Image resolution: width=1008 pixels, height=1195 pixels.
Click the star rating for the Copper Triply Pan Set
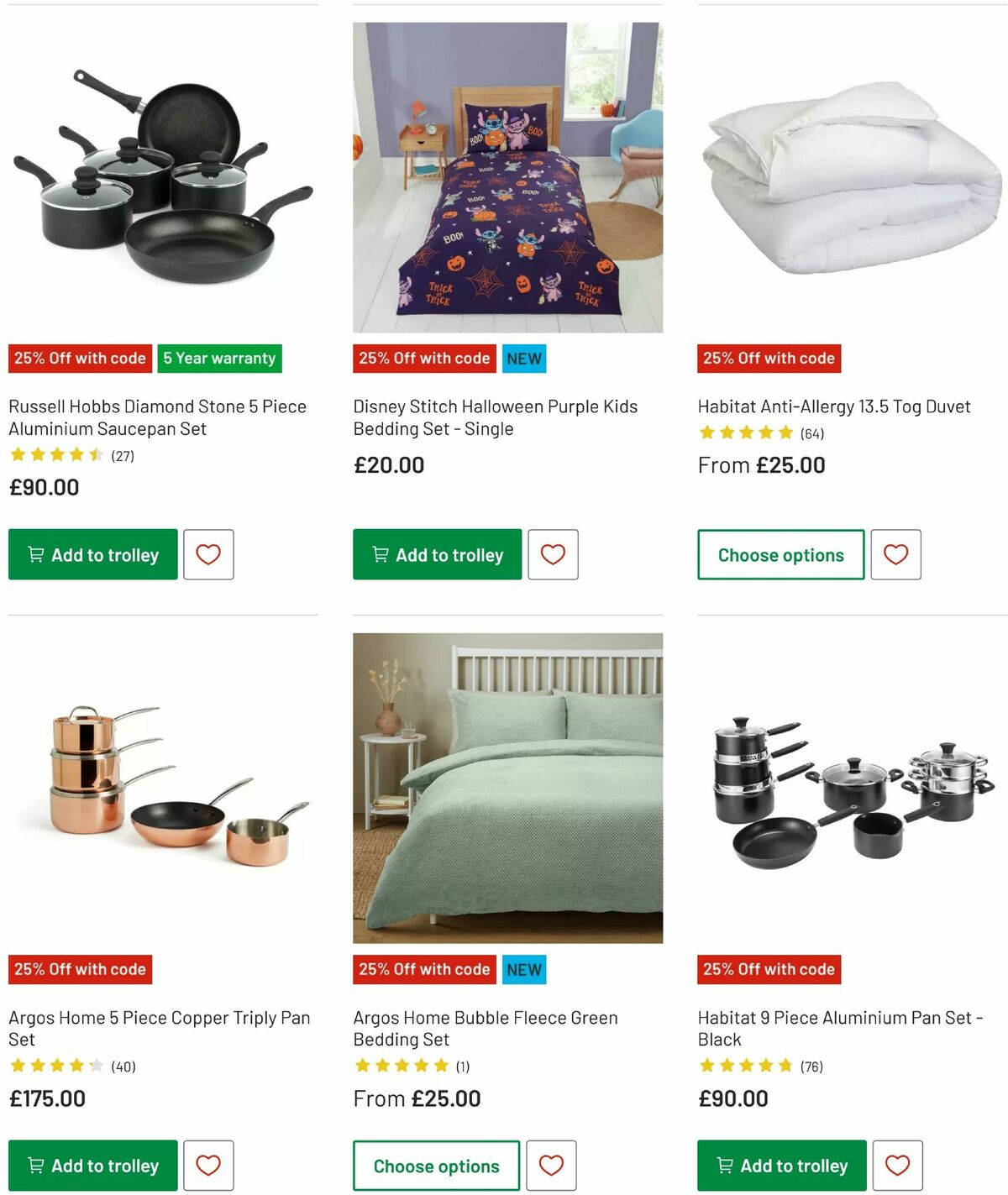click(x=57, y=1066)
